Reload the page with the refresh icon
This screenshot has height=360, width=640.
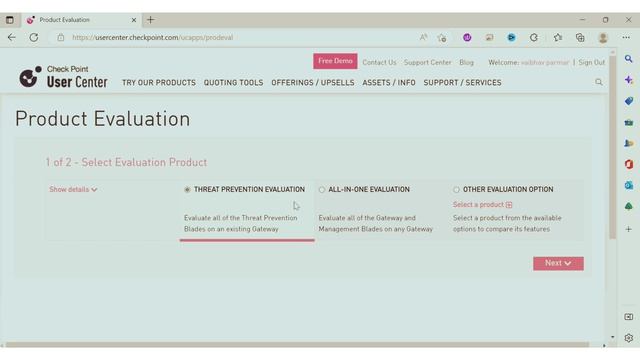coord(34,38)
